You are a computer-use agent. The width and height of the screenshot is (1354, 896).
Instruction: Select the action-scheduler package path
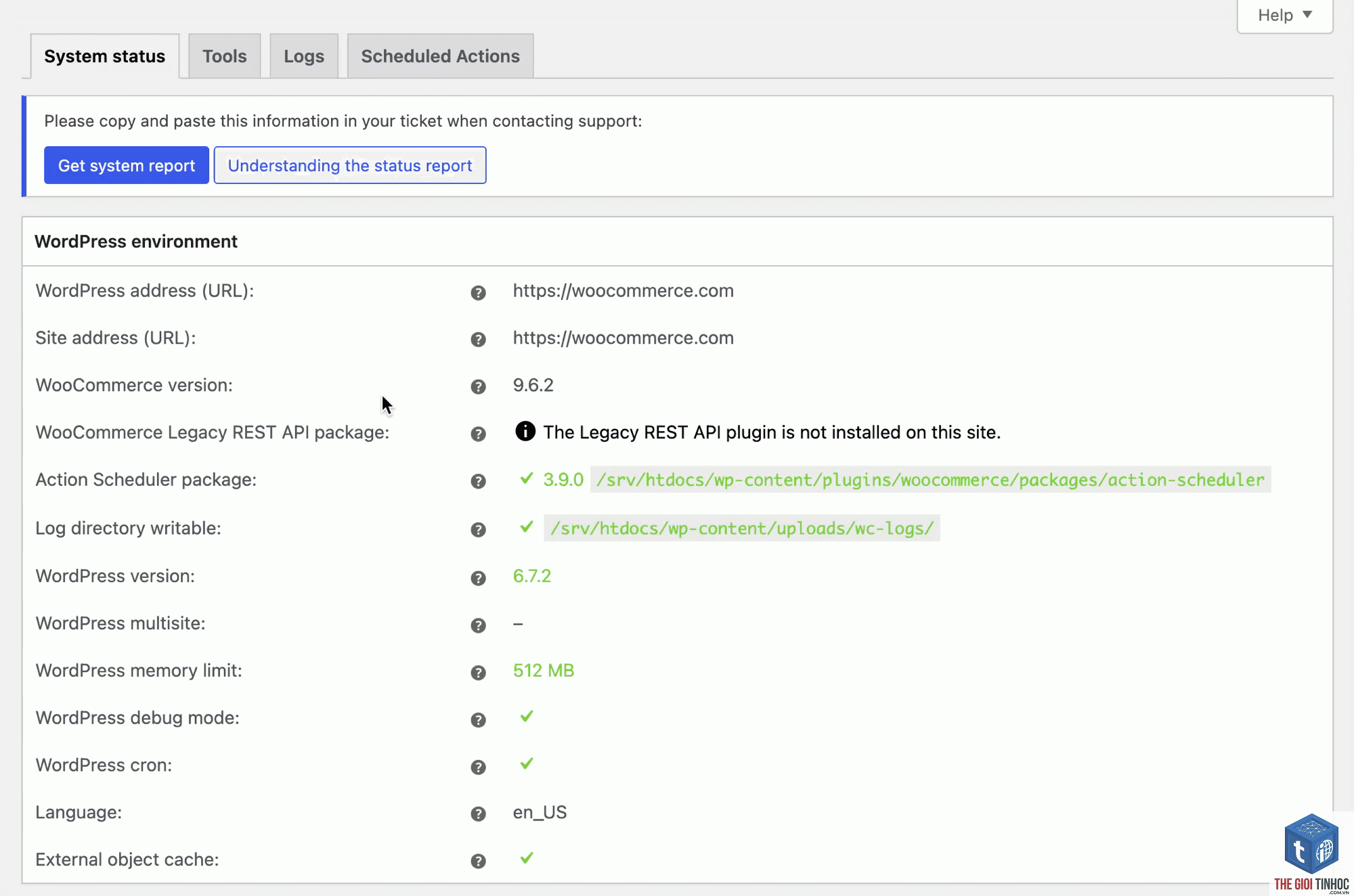point(930,480)
